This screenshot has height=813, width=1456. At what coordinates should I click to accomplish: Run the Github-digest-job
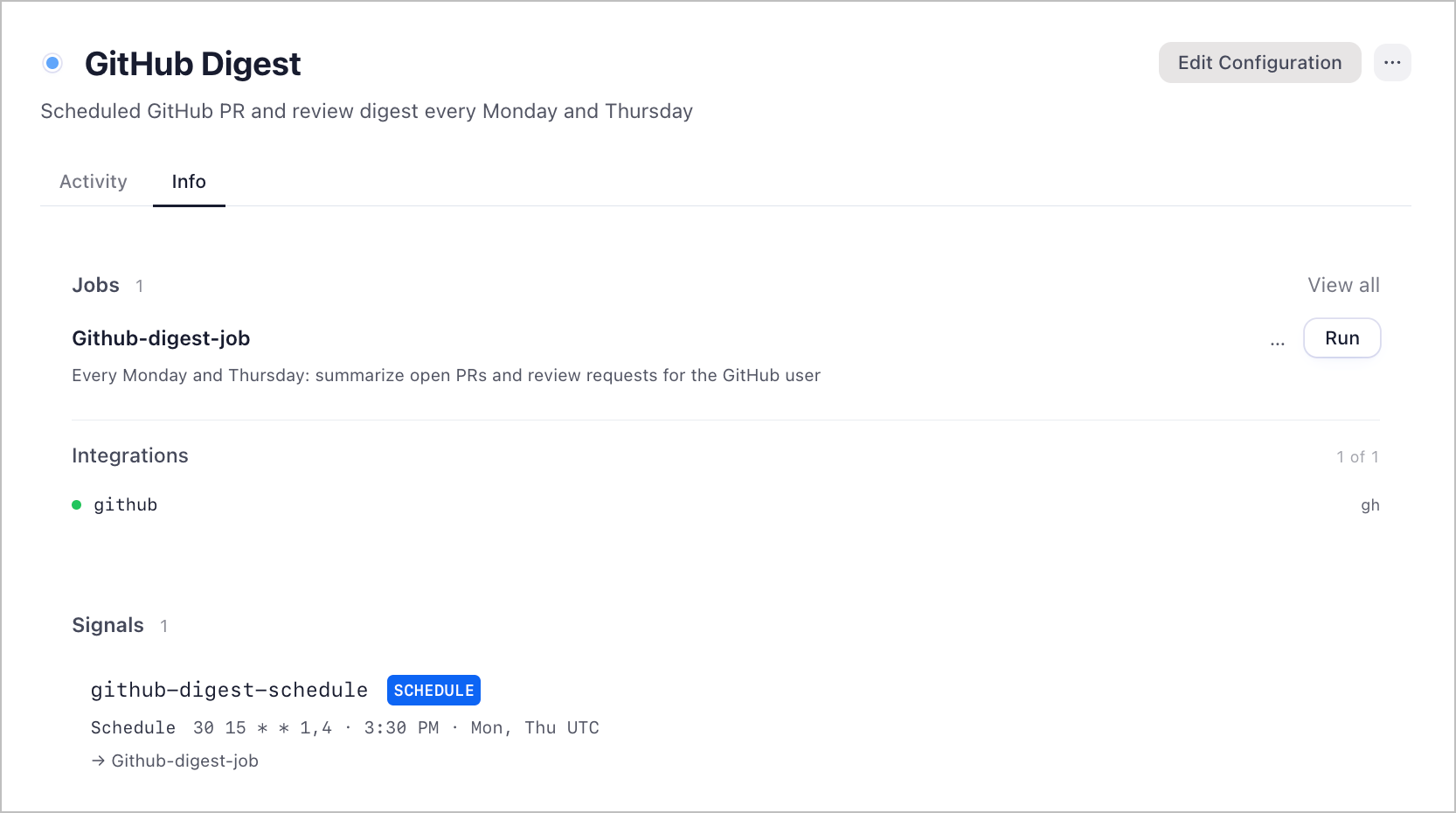1342,338
